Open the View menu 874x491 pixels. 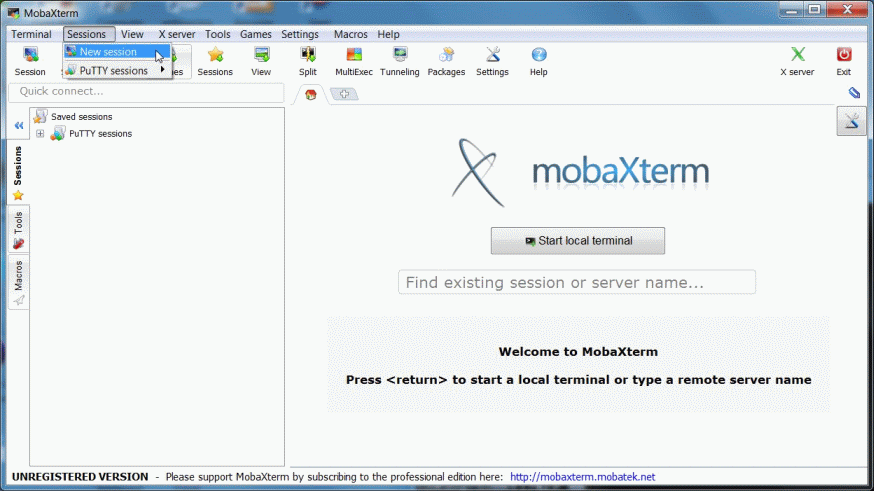(x=132, y=34)
